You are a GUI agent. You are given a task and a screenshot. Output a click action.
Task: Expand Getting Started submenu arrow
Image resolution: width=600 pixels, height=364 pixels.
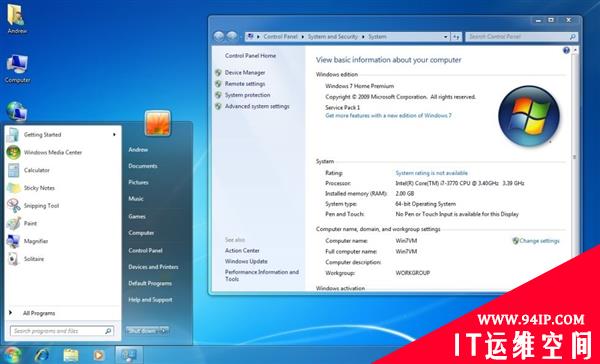[x=114, y=134]
